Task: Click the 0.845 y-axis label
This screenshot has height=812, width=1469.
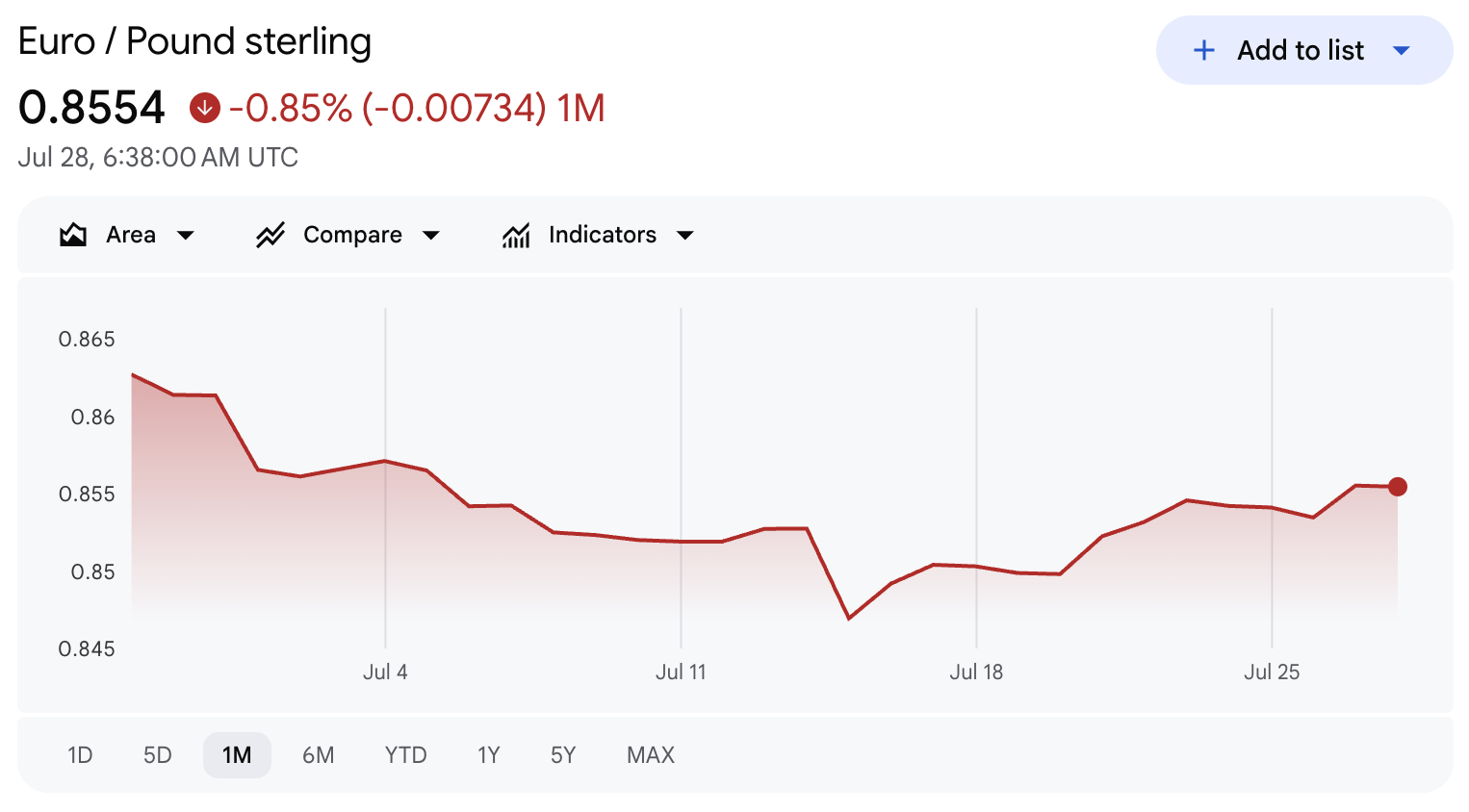Action: point(87,649)
